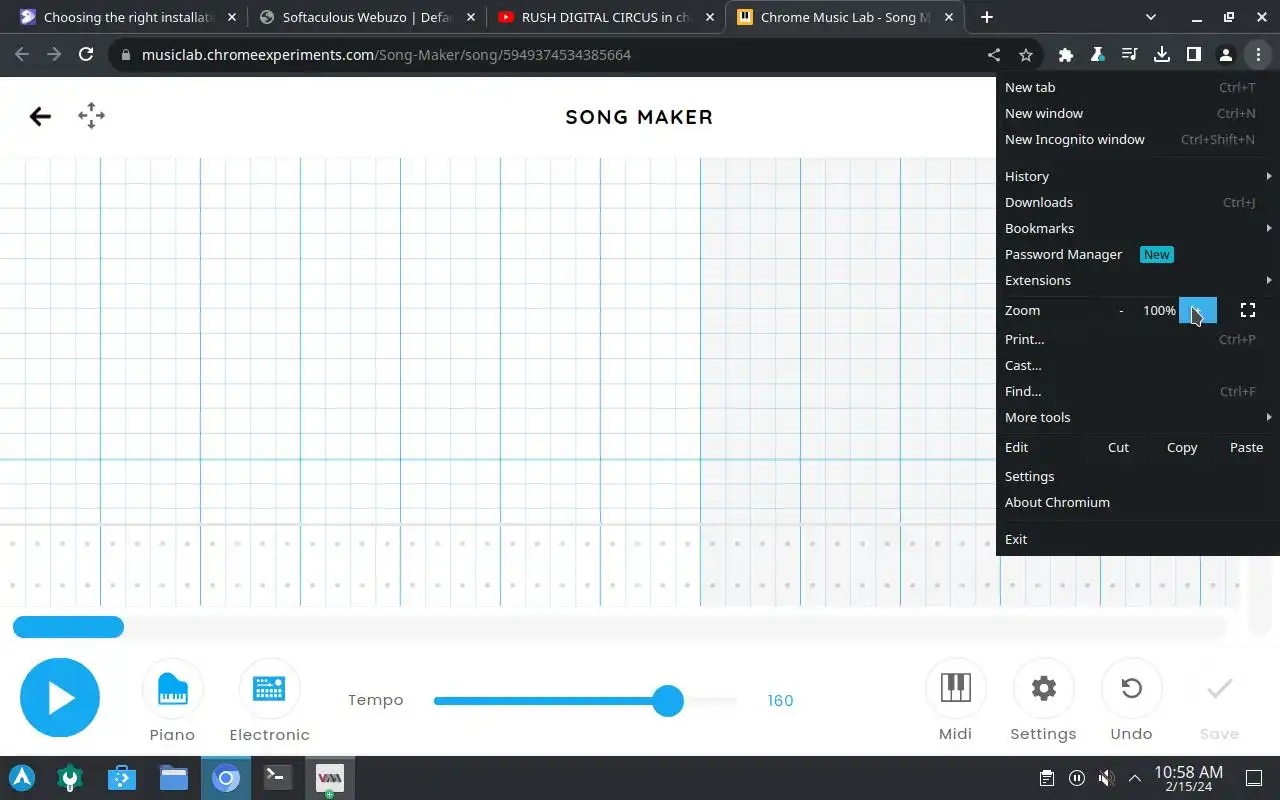Undo the last note change

tap(1131, 688)
